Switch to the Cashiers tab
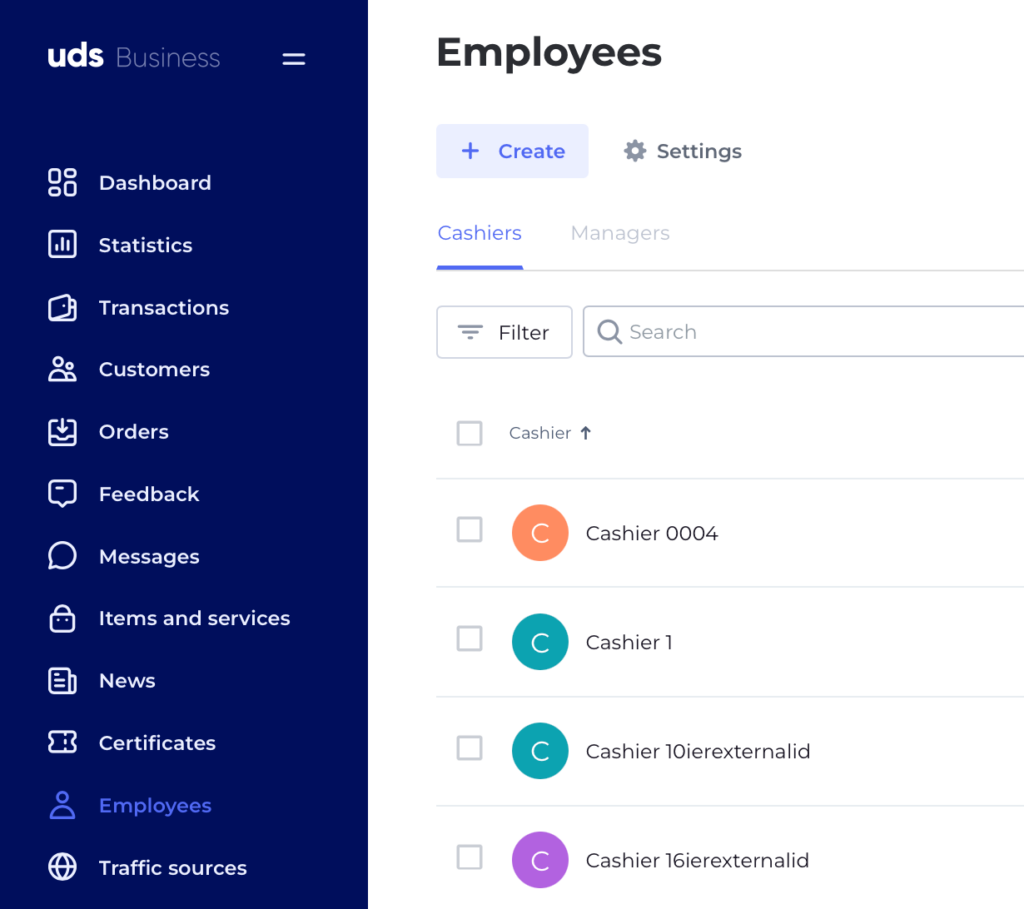This screenshot has height=909, width=1024. point(479,233)
